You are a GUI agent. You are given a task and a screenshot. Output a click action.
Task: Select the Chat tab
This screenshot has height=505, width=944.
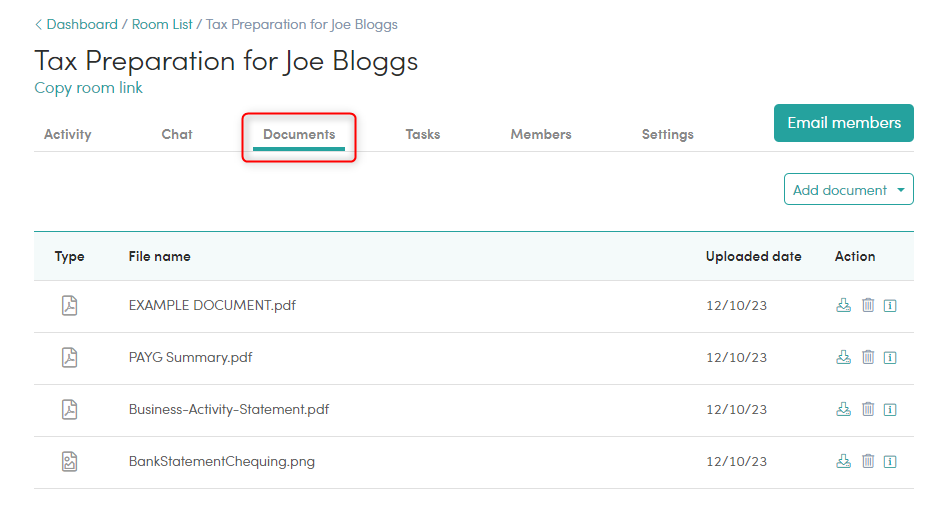pyautogui.click(x=177, y=134)
